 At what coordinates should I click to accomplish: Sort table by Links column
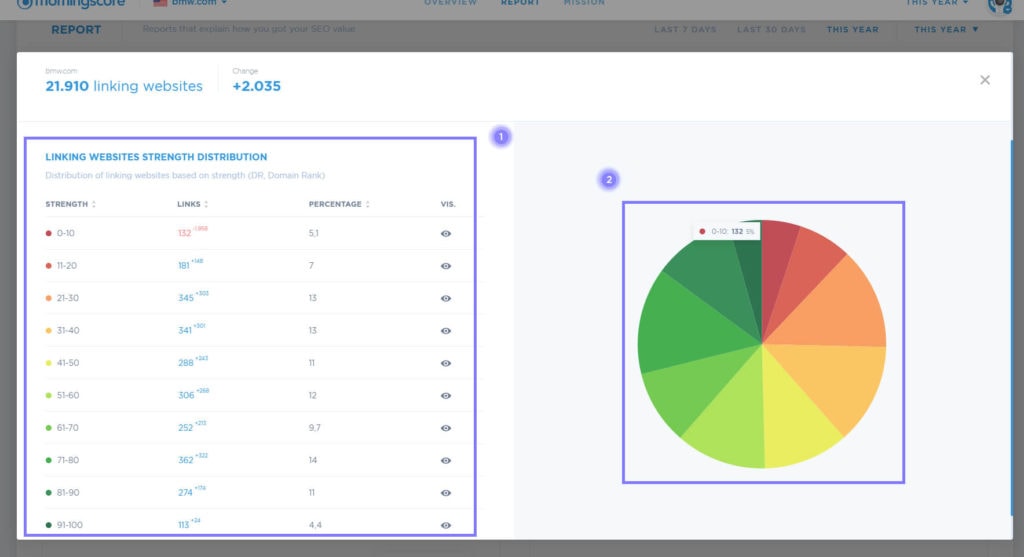(x=193, y=204)
